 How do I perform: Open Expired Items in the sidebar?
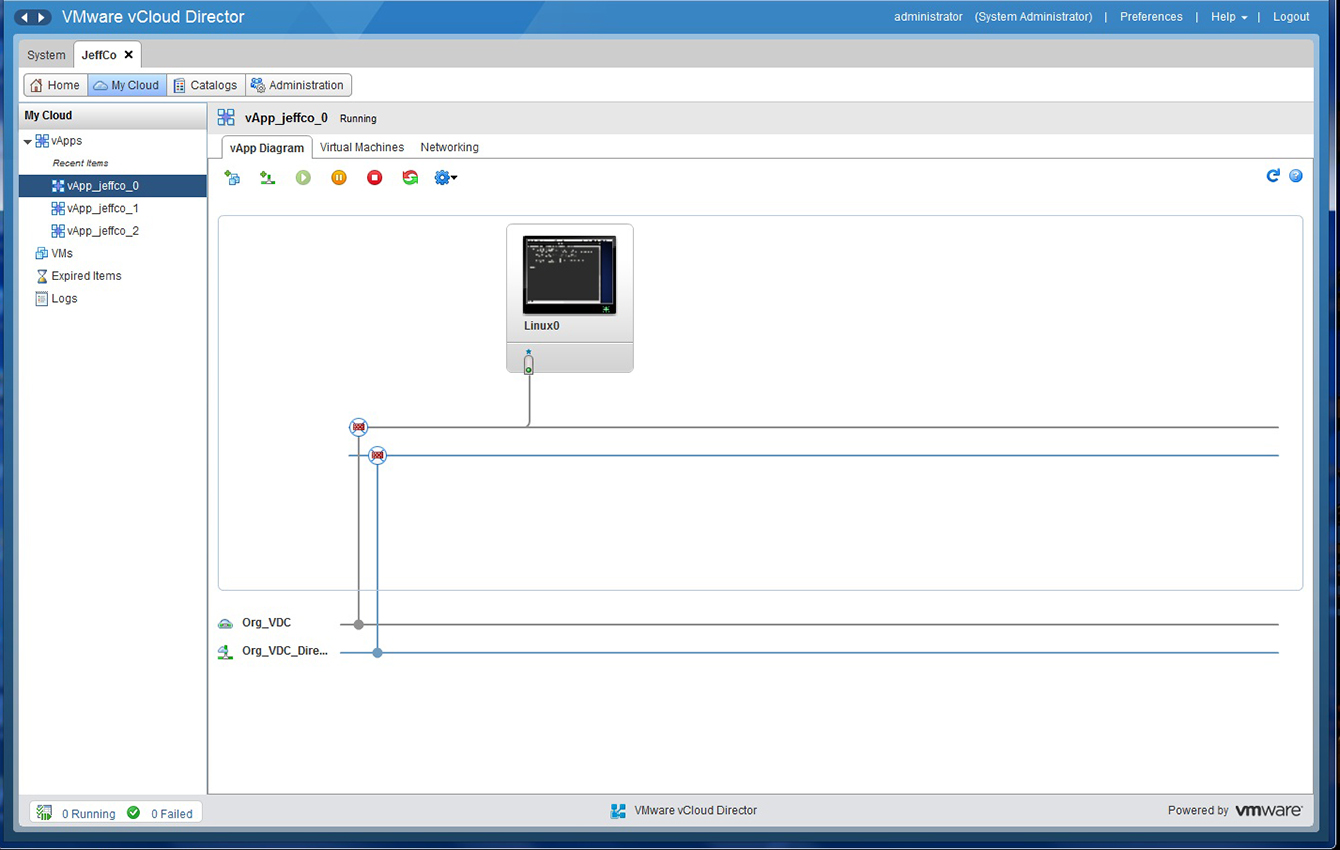click(78, 276)
